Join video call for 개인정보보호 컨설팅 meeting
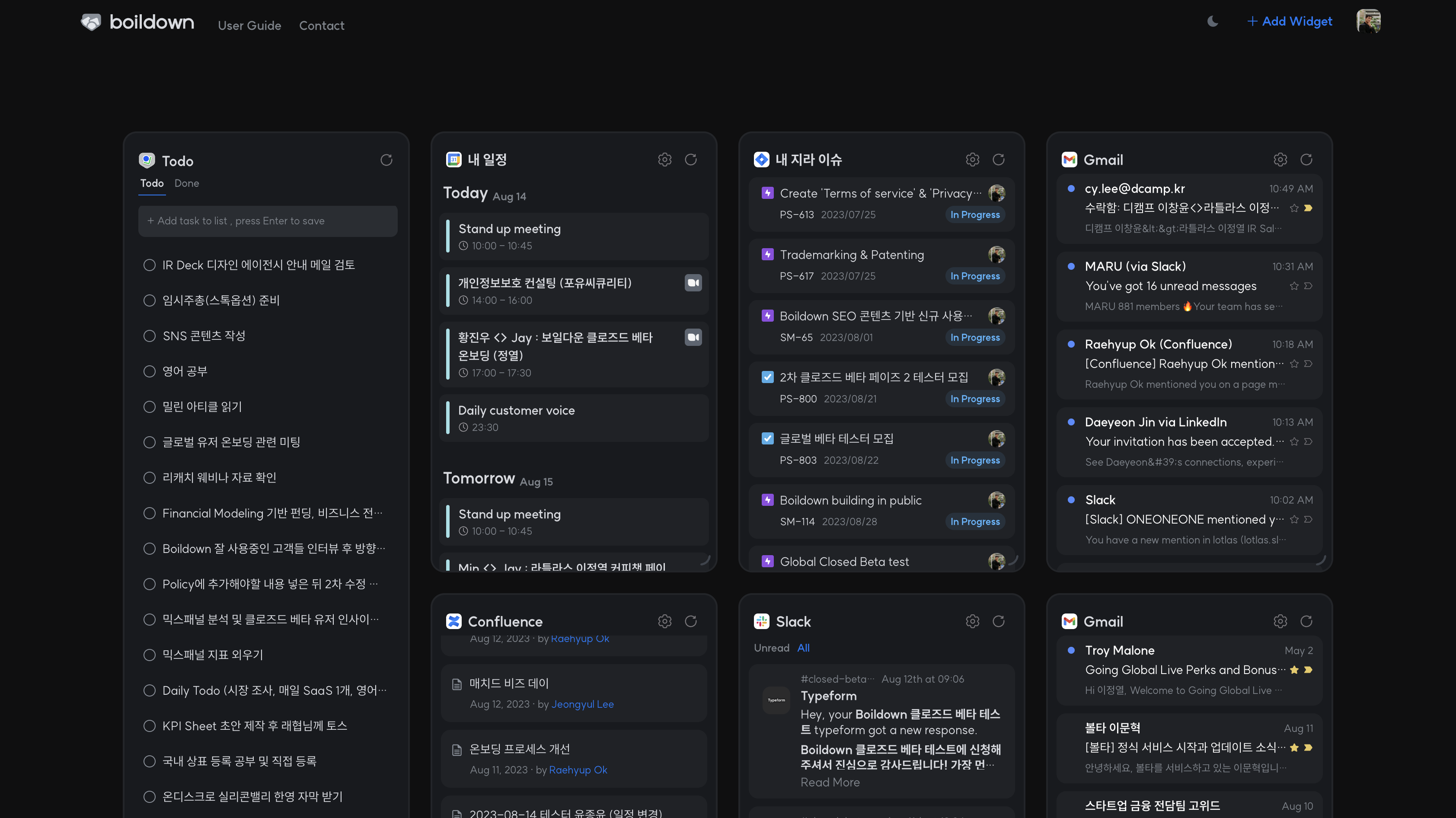This screenshot has height=818, width=1456. [693, 283]
